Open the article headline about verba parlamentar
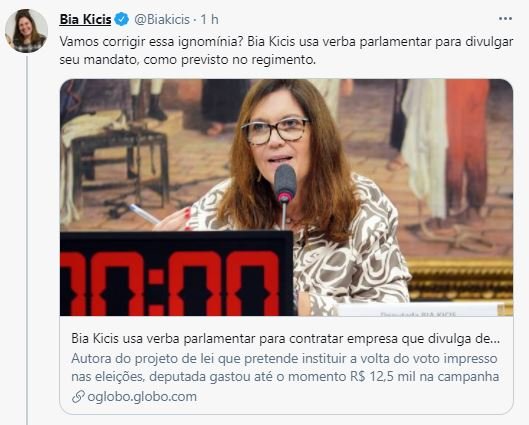The width and height of the screenshot is (529, 425). click(x=285, y=338)
